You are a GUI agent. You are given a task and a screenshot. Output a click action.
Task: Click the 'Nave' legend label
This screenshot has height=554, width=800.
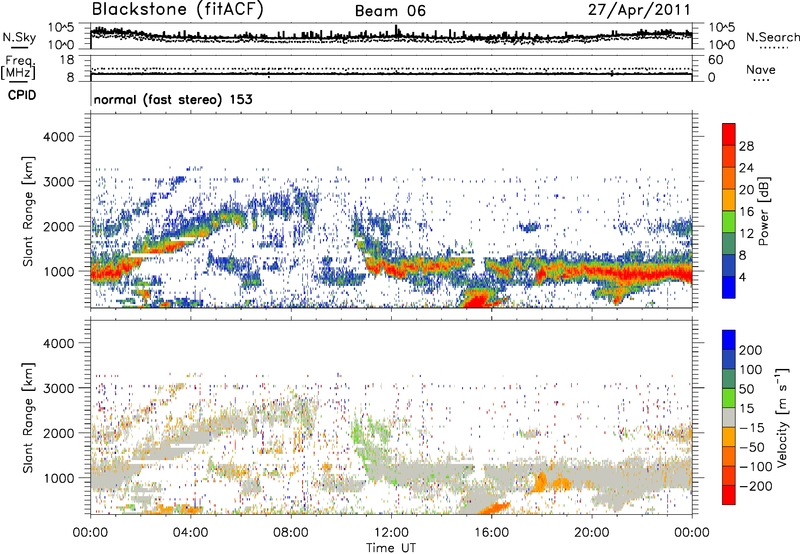[761, 69]
